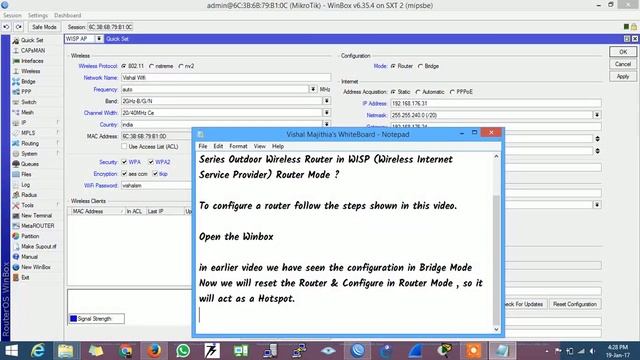
Task: Expand the Channel Width dropdown
Action: point(327,113)
